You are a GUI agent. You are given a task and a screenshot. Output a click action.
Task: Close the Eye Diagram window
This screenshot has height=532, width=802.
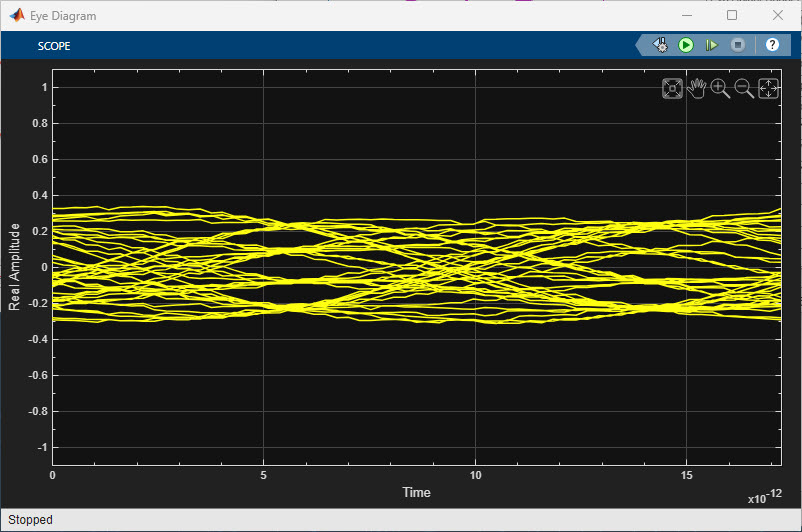click(778, 16)
